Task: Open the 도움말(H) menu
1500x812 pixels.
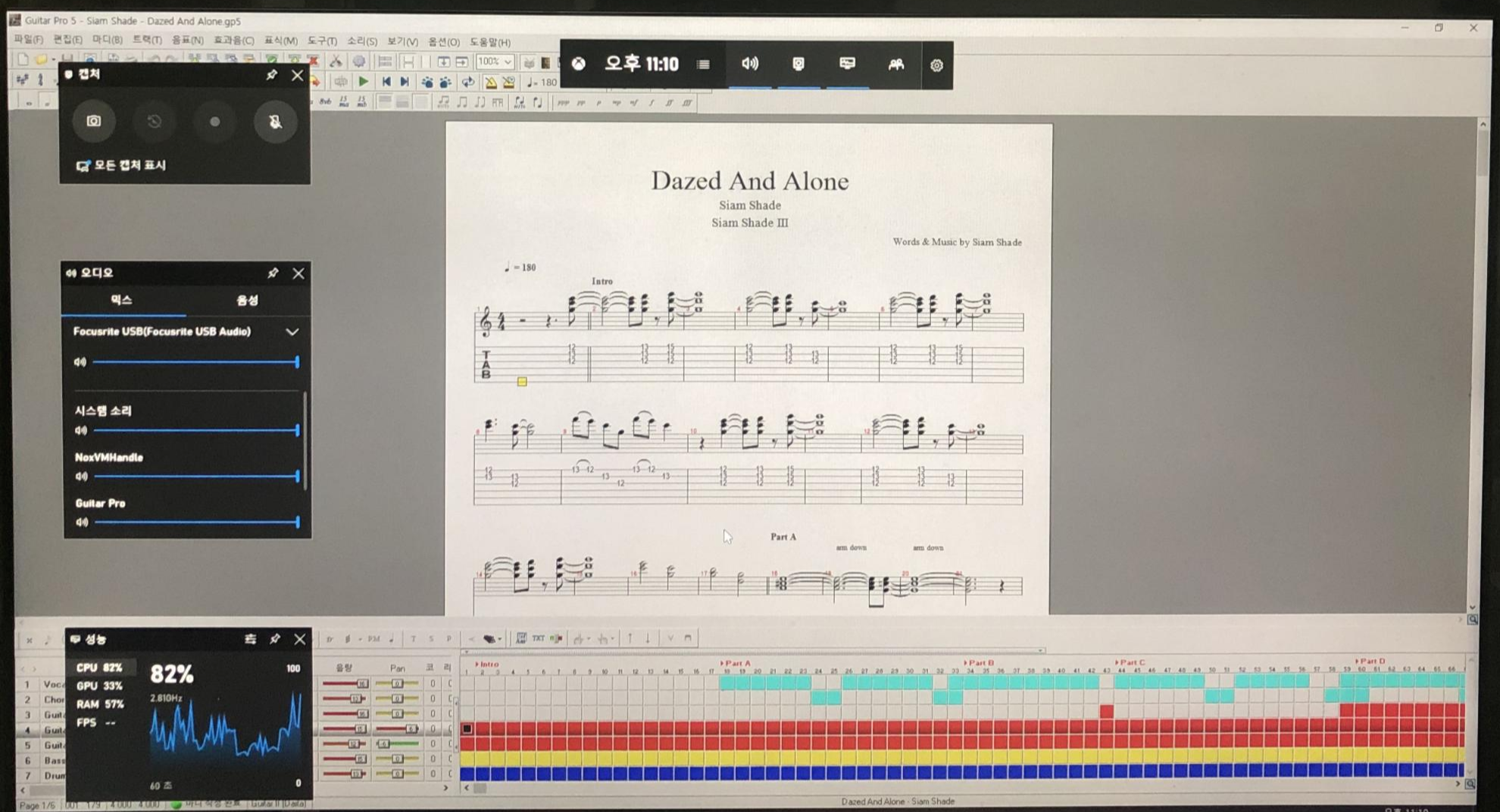Action: click(489, 42)
